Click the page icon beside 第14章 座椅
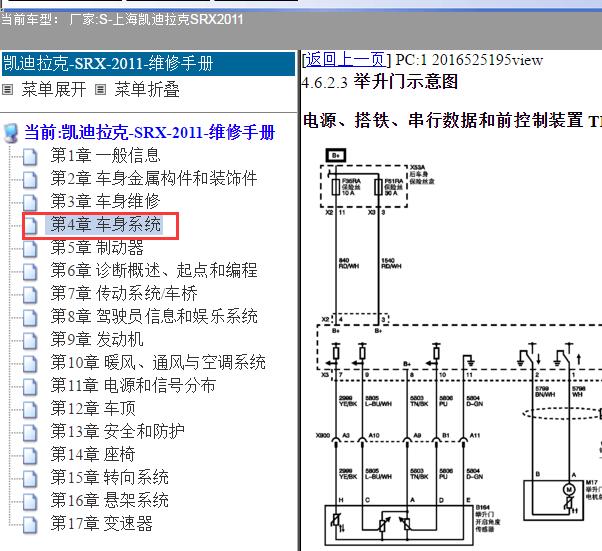602x551 pixels. [30, 456]
